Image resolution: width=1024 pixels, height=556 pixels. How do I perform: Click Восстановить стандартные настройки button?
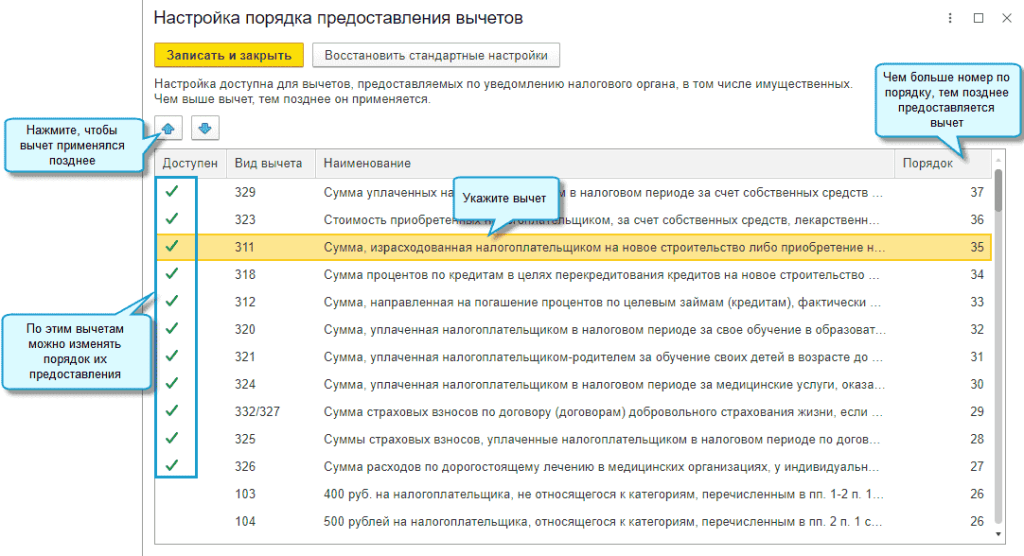tap(436, 56)
